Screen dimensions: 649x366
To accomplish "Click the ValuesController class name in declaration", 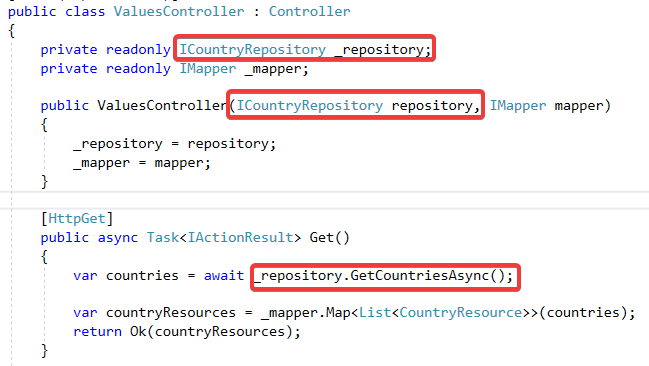I will pyautogui.click(x=179, y=12).
